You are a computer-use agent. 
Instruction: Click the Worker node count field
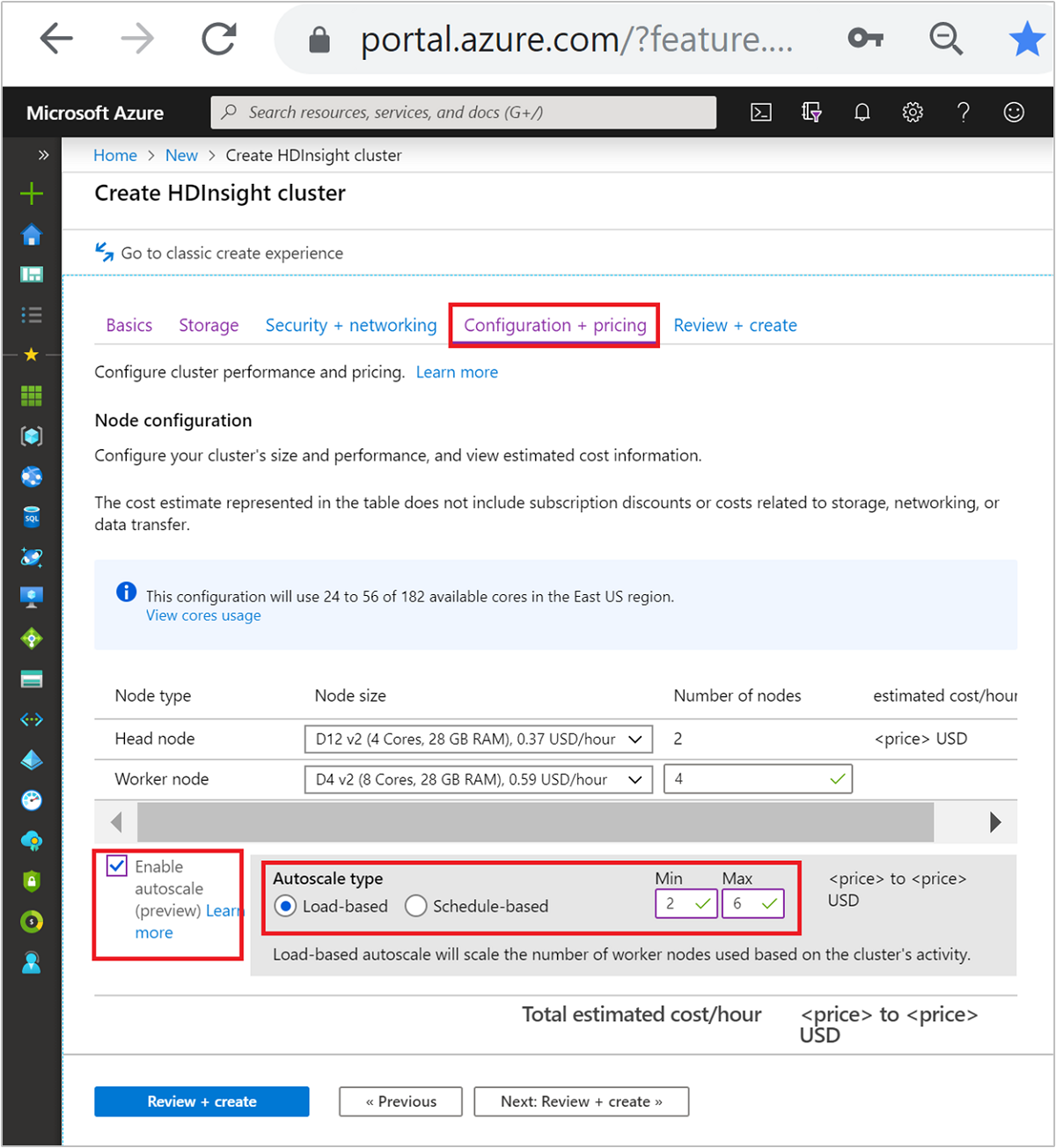click(x=758, y=779)
